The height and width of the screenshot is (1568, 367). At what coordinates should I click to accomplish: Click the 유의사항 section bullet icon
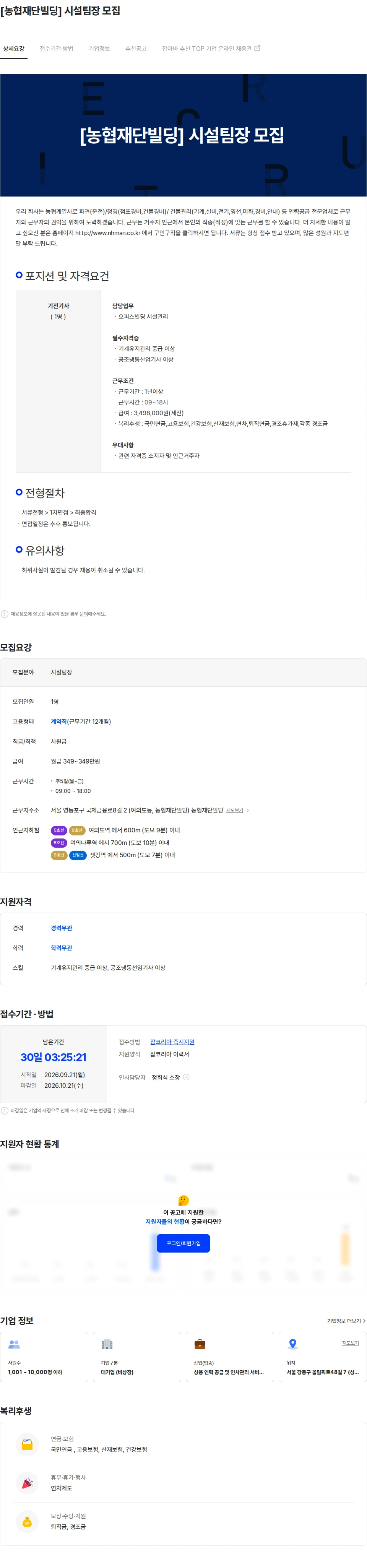click(x=19, y=549)
